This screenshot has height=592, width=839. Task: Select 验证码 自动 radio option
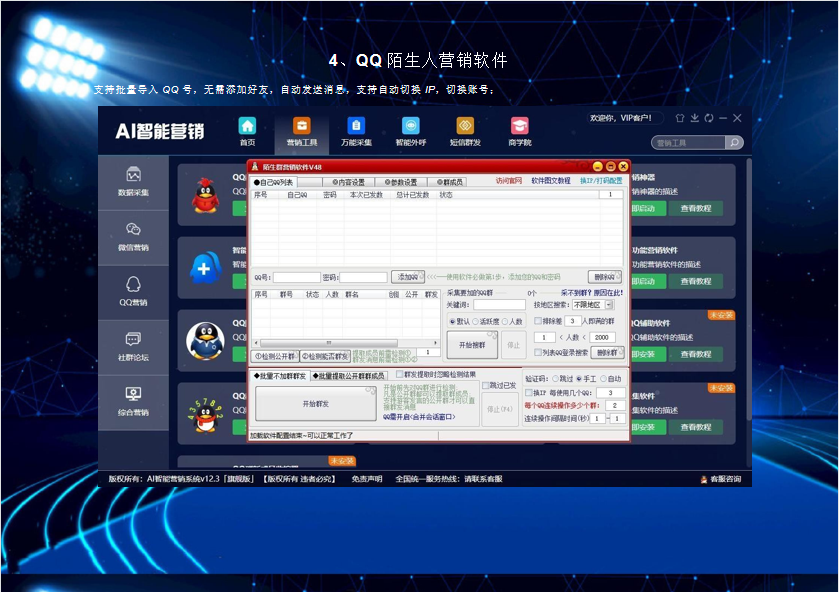click(x=603, y=378)
